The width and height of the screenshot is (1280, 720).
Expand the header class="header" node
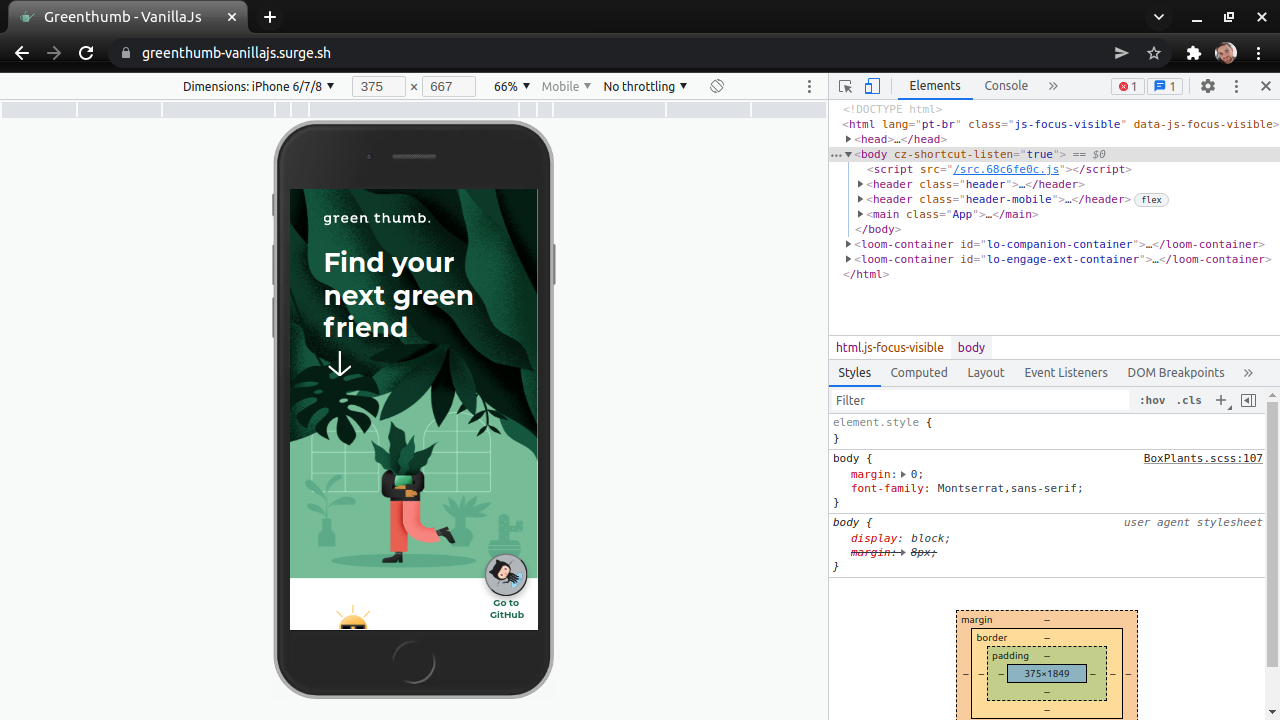[x=860, y=184]
